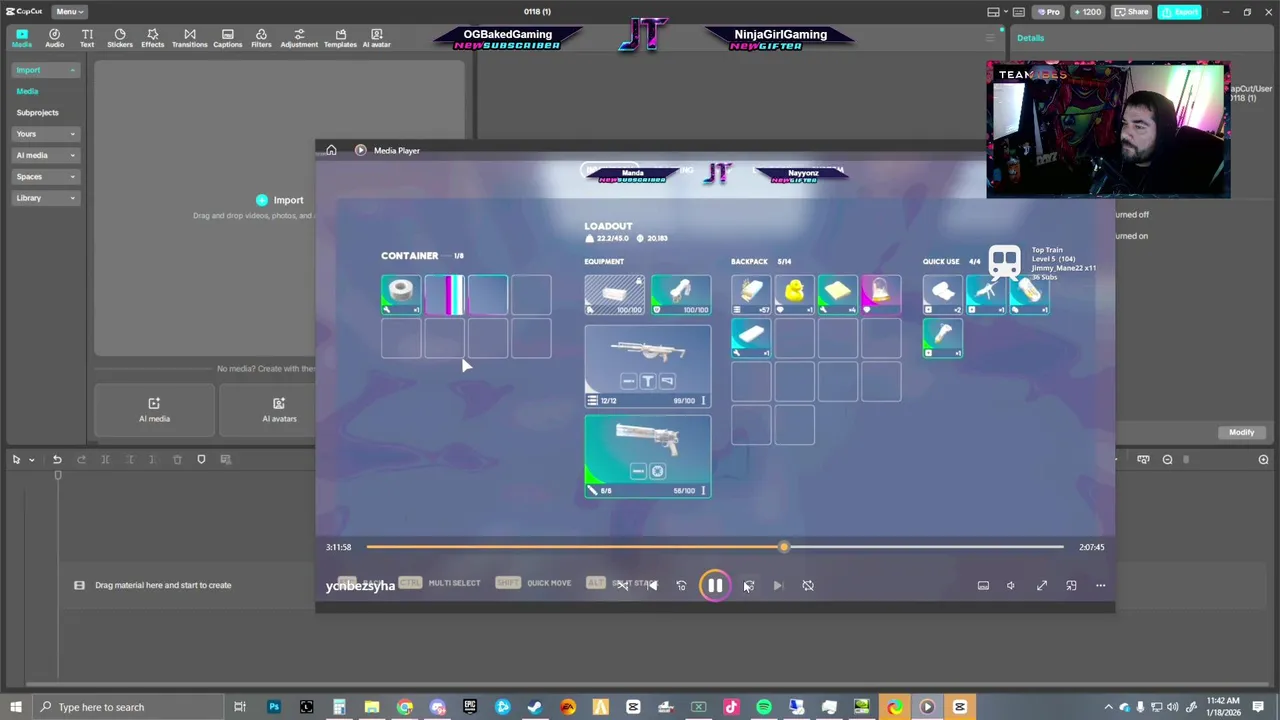
Task: Open the Effects panel
Action: coord(152,38)
